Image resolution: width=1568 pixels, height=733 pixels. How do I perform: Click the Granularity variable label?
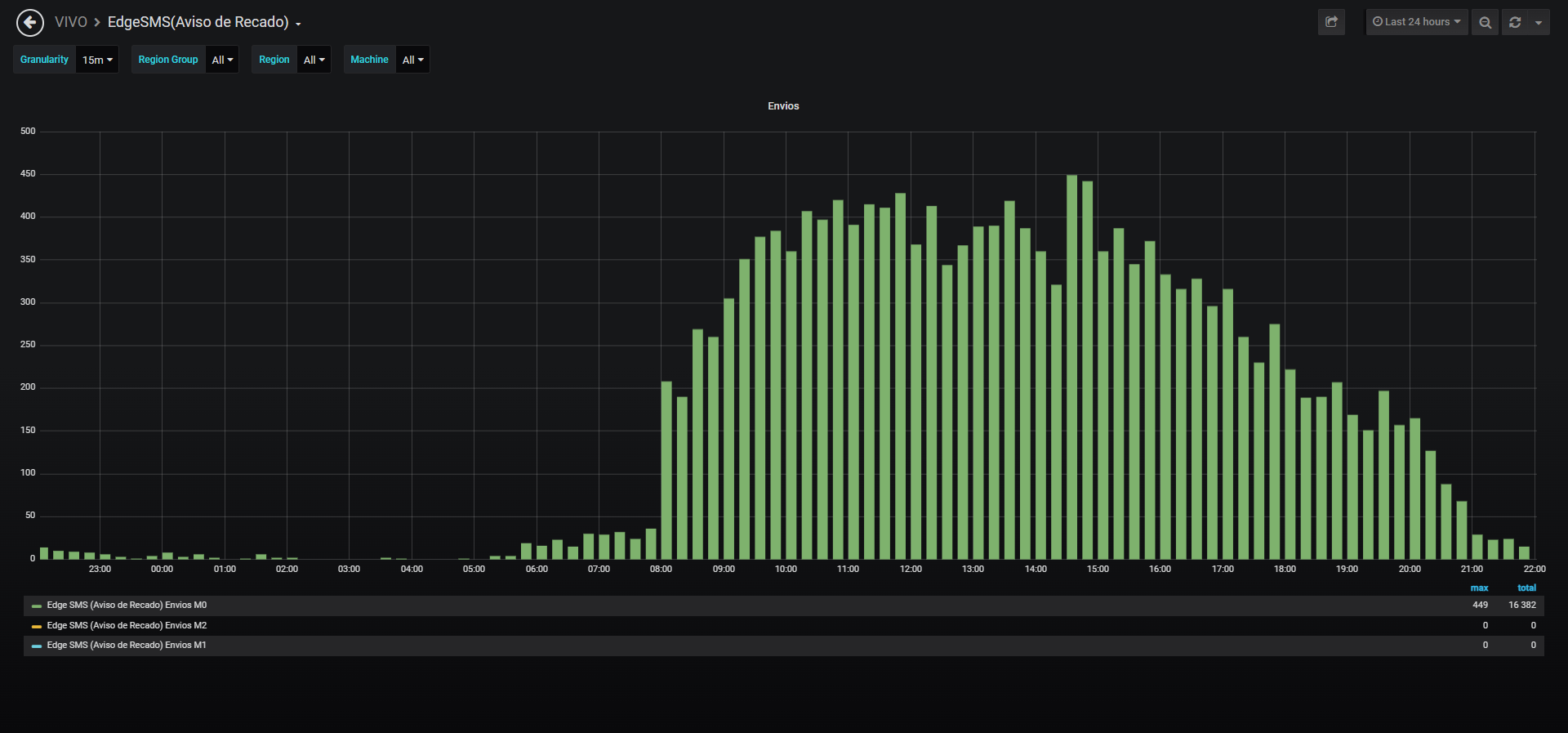click(x=44, y=60)
